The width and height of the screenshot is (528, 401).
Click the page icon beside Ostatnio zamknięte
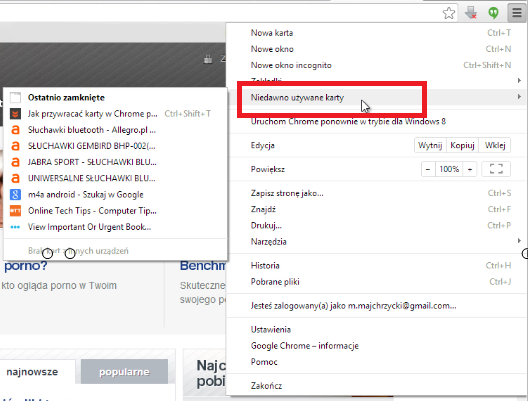[15, 98]
